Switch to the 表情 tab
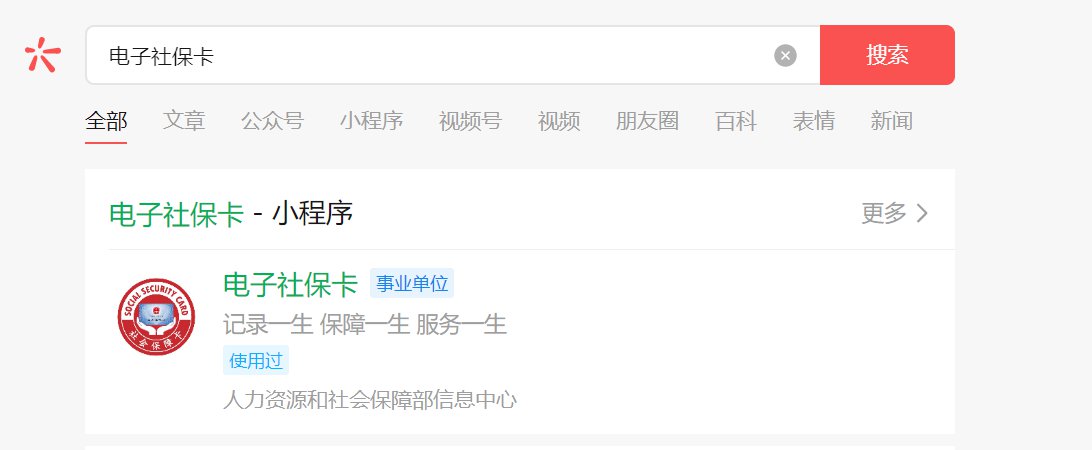 click(x=813, y=121)
